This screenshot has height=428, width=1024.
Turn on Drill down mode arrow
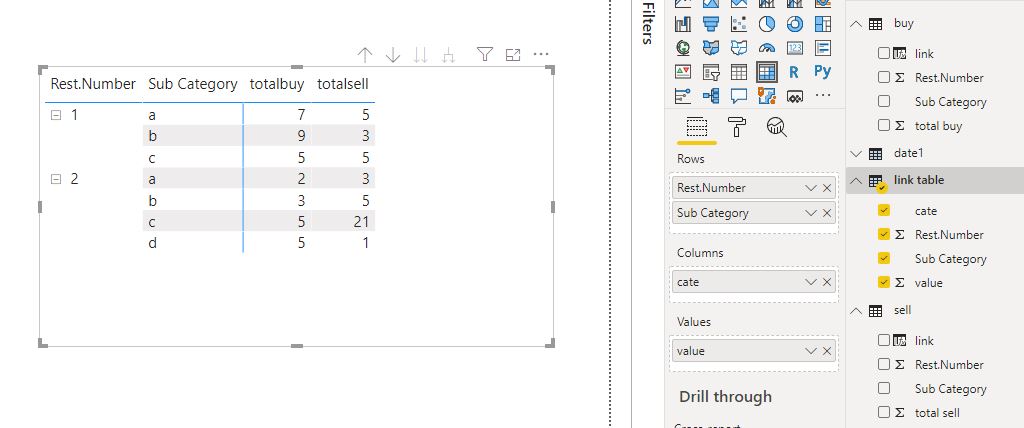point(392,56)
